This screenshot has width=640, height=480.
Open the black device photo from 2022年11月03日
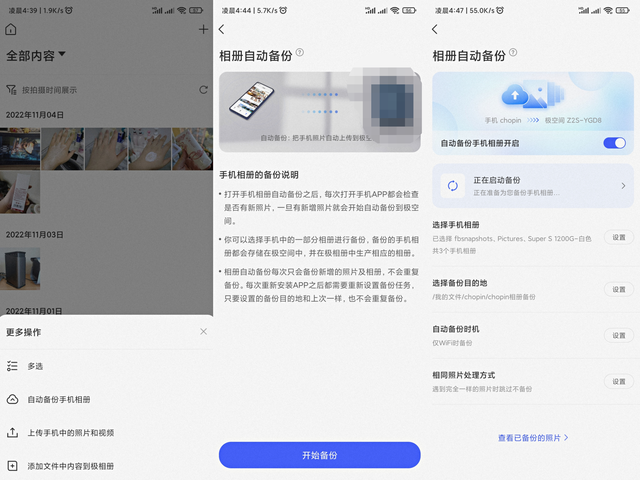(x=20, y=269)
